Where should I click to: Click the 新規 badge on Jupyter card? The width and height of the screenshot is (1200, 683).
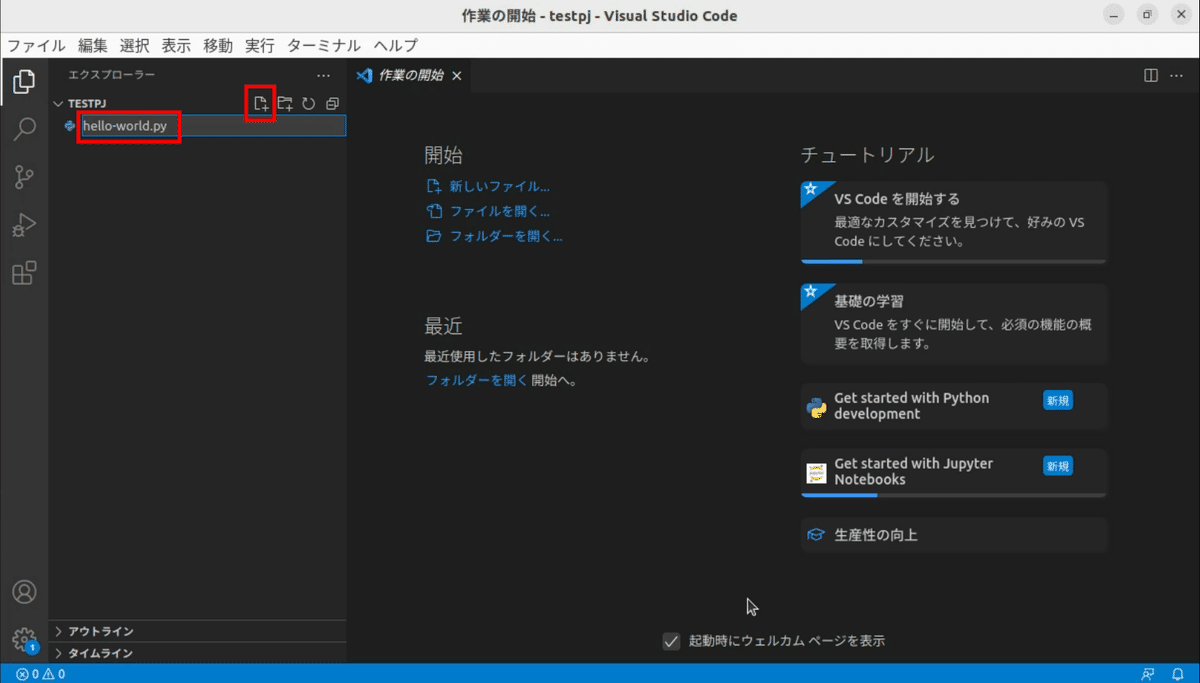(1058, 466)
